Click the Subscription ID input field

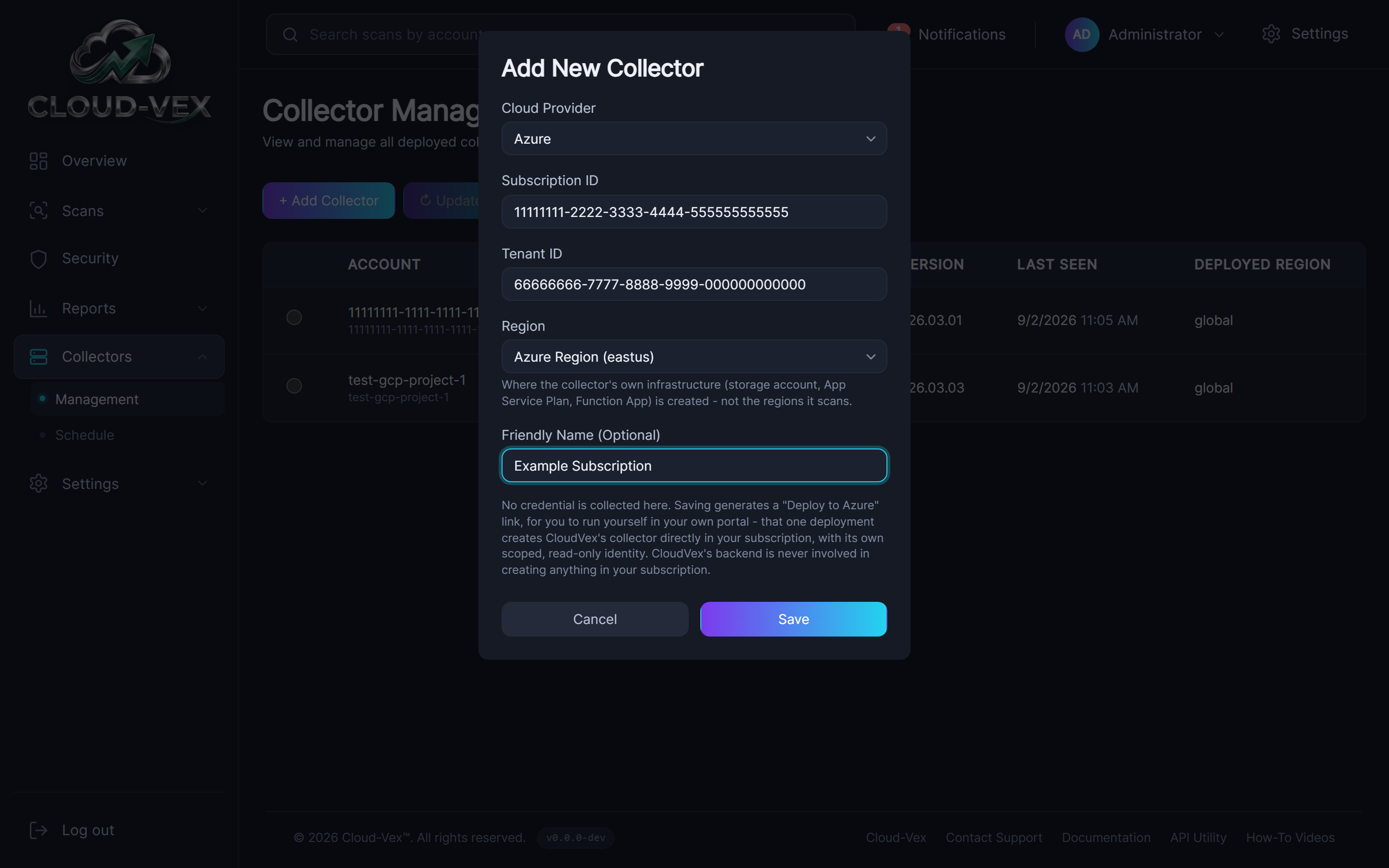tap(694, 212)
